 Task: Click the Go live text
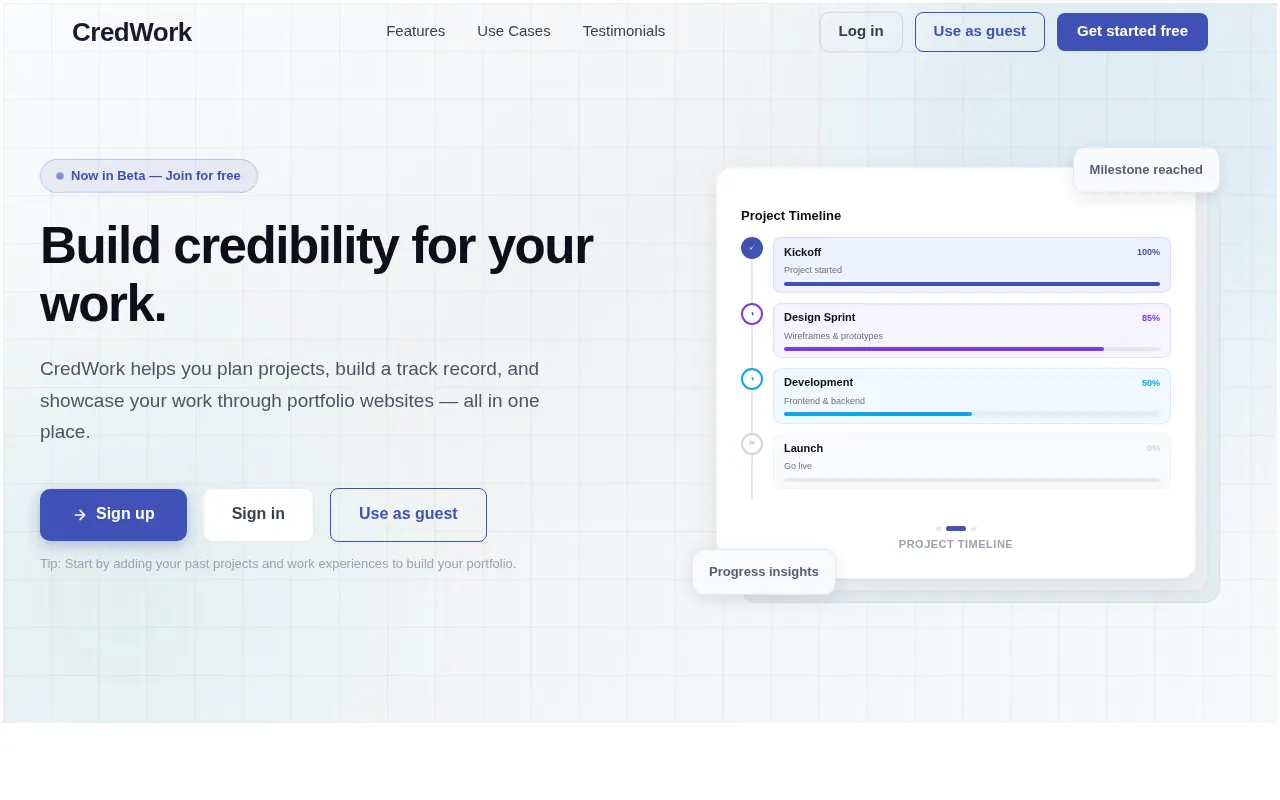coord(798,466)
